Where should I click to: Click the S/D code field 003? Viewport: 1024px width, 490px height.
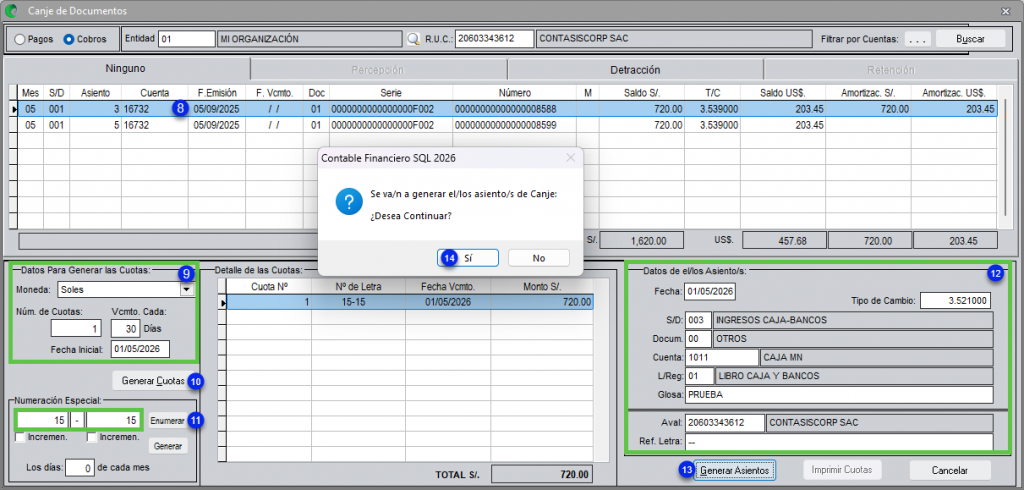[699, 320]
